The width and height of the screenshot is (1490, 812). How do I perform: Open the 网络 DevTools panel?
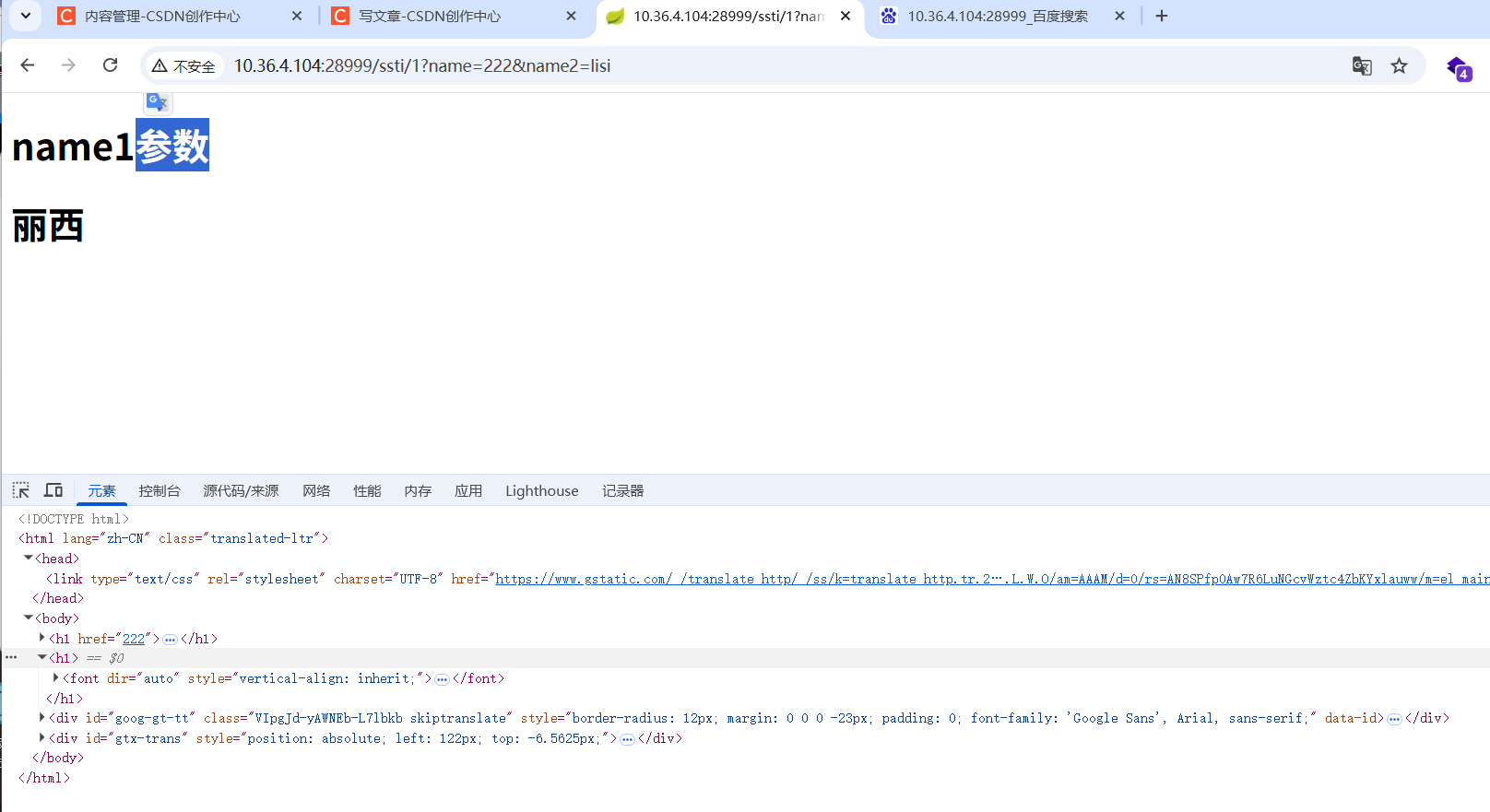pos(316,491)
